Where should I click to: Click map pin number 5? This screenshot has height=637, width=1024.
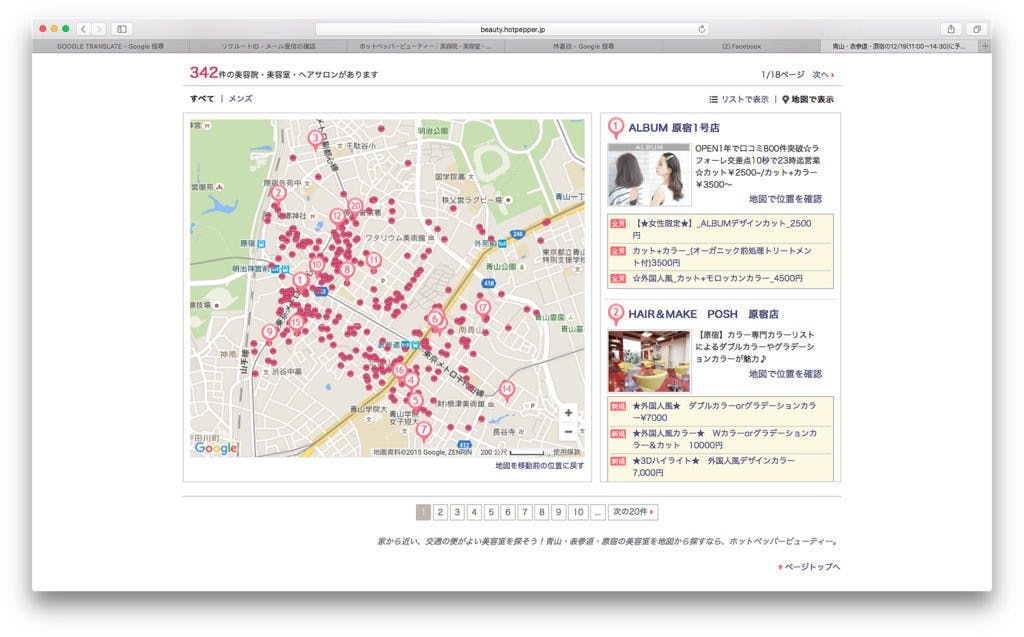[415, 401]
